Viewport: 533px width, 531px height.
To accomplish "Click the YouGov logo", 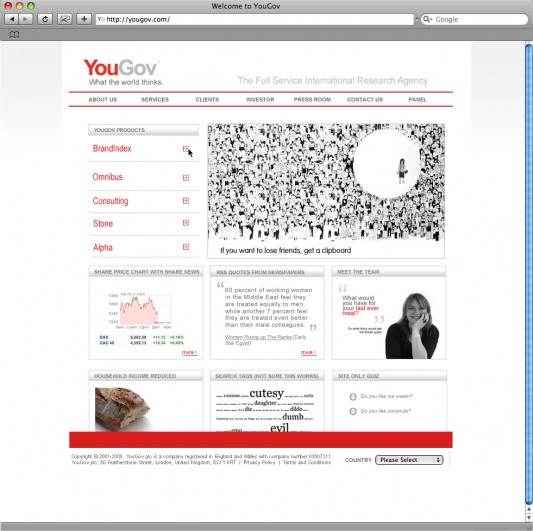I will coord(121,68).
